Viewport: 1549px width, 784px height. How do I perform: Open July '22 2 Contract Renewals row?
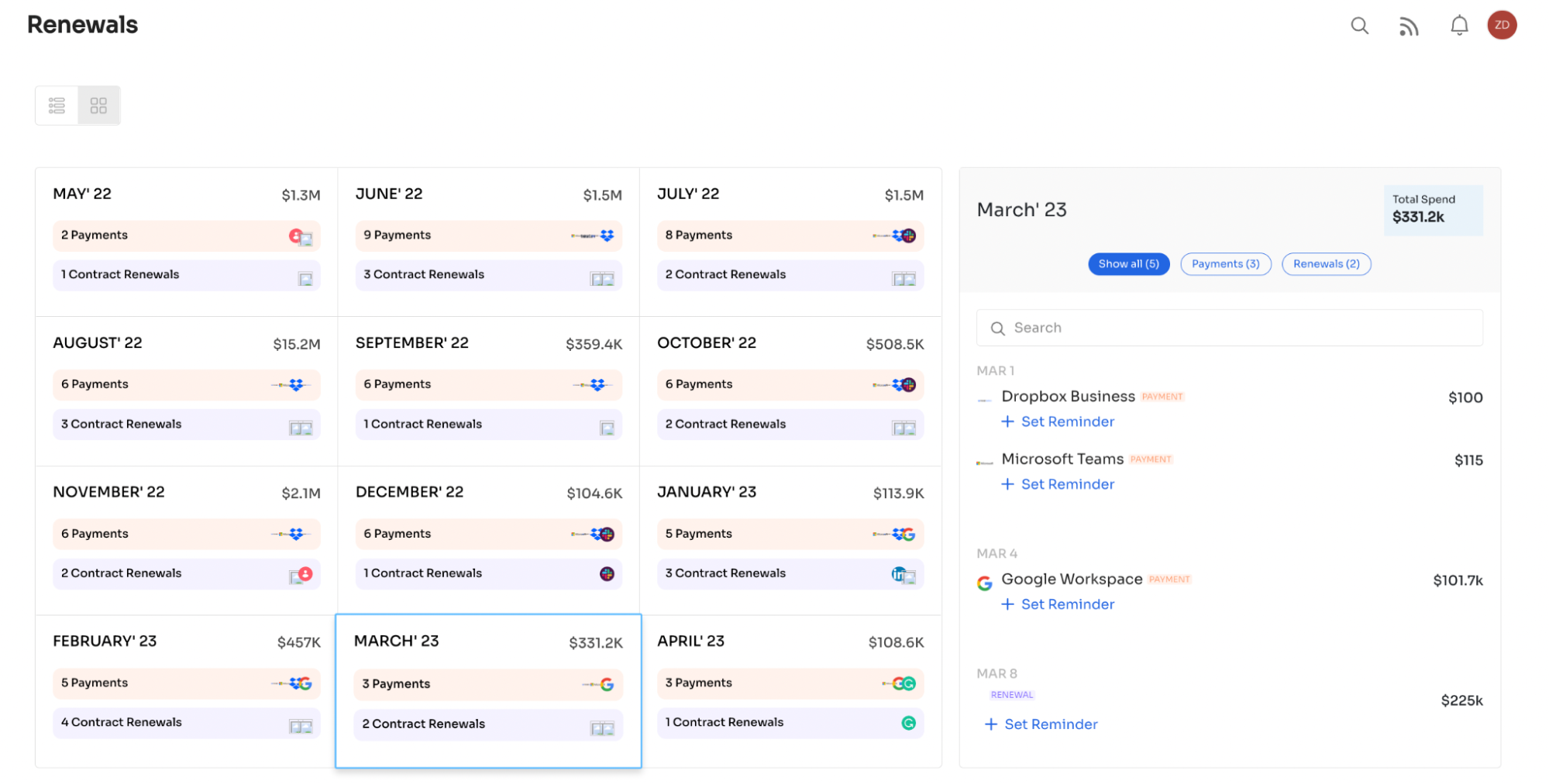pyautogui.click(x=790, y=275)
